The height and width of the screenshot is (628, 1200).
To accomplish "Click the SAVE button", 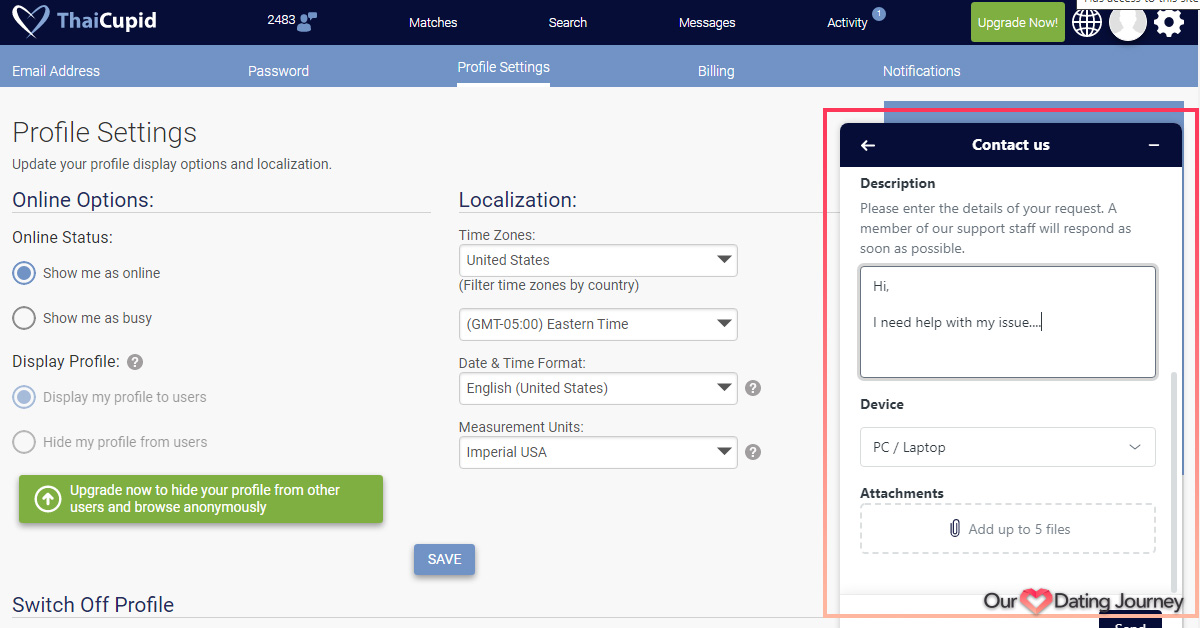I will [445, 560].
